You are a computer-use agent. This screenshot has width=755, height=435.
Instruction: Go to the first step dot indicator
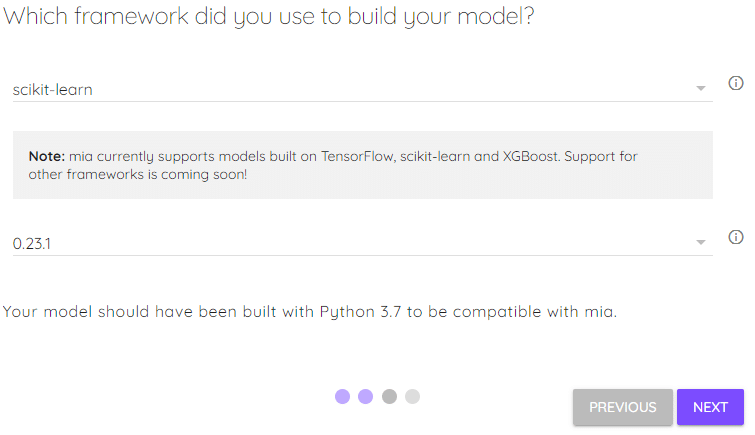pos(342,396)
